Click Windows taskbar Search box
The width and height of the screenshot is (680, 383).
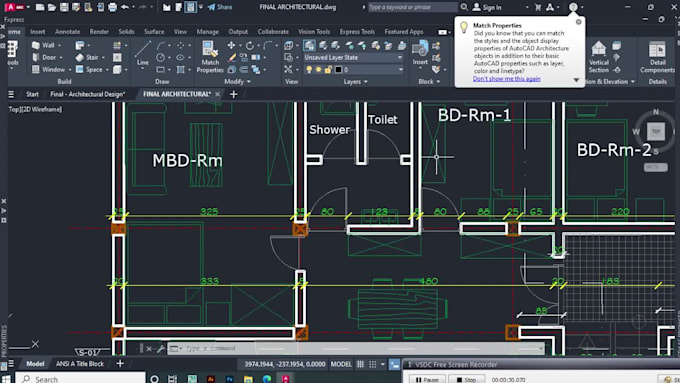coord(80,379)
